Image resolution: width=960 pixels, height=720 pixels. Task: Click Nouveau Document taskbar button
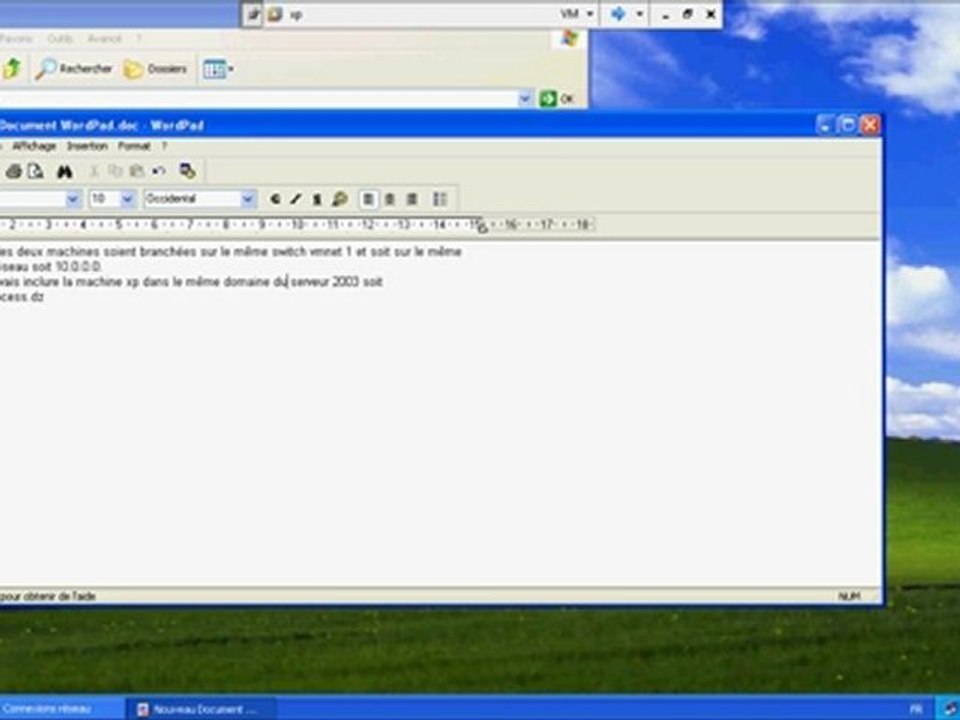[x=201, y=710]
